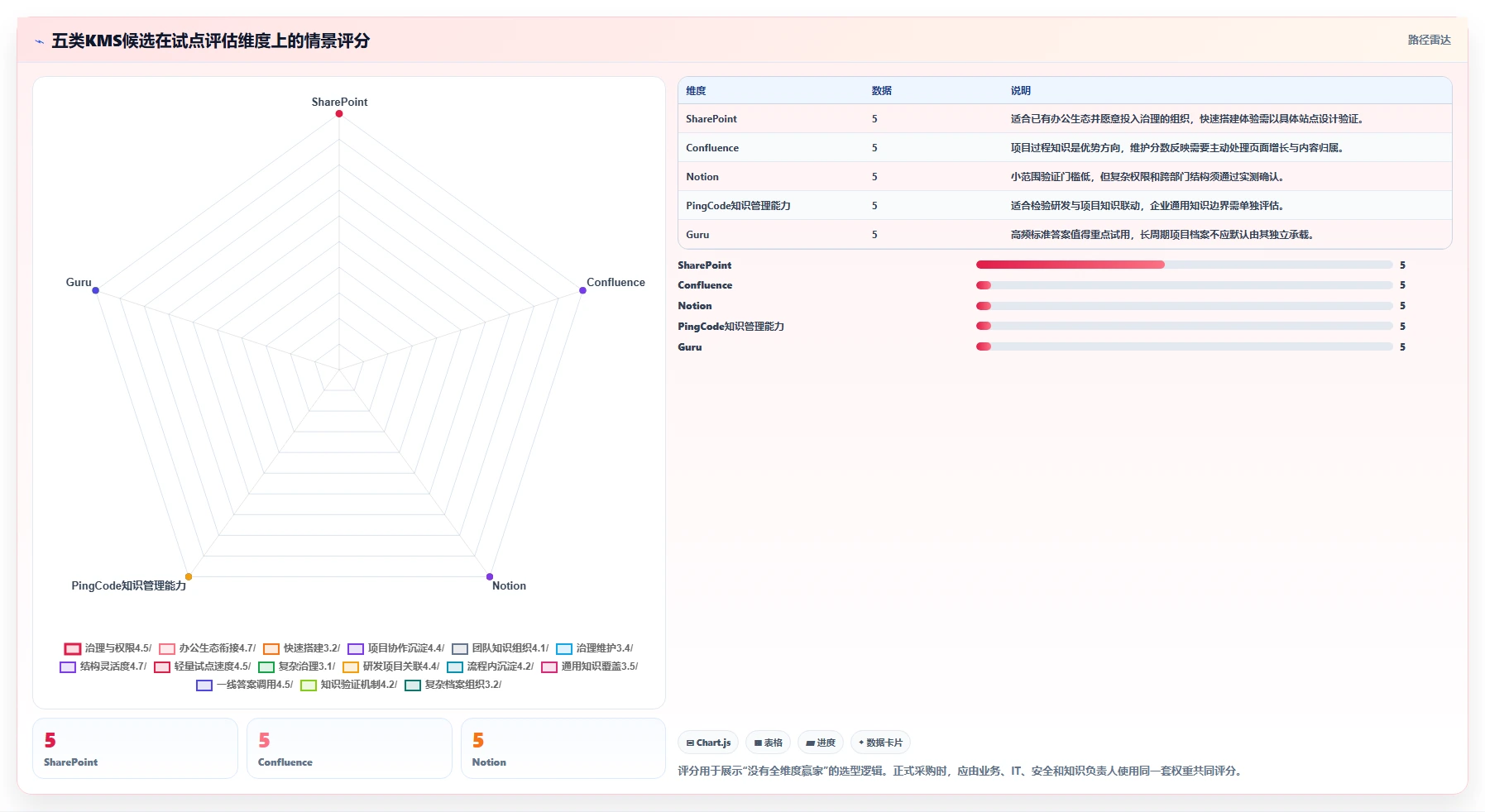
Task: Hide the 轻量试点速度4.5 legend series
Action: (203, 666)
